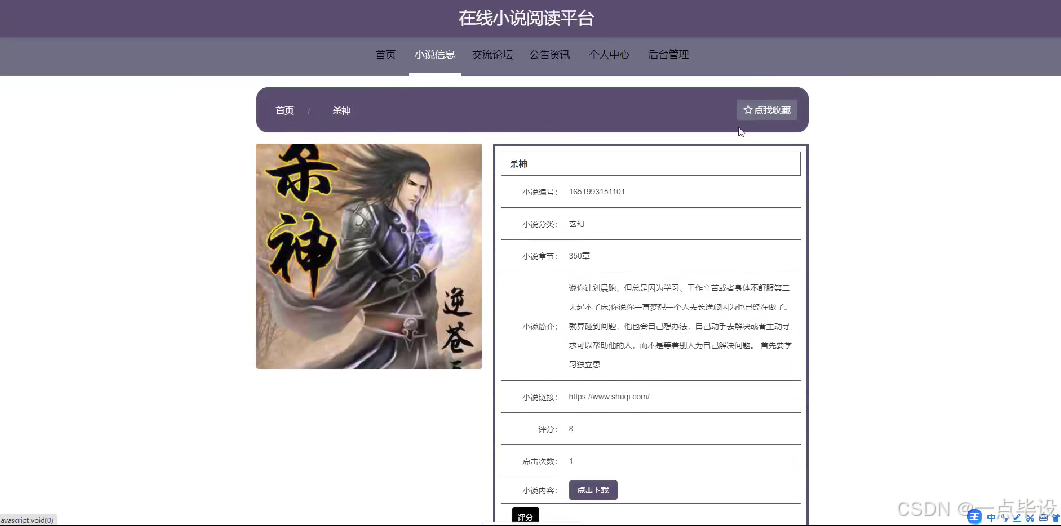Click the 在线小说阅读平台 site title
Image resolution: width=1061 pixels, height=526 pixels.
(526, 18)
